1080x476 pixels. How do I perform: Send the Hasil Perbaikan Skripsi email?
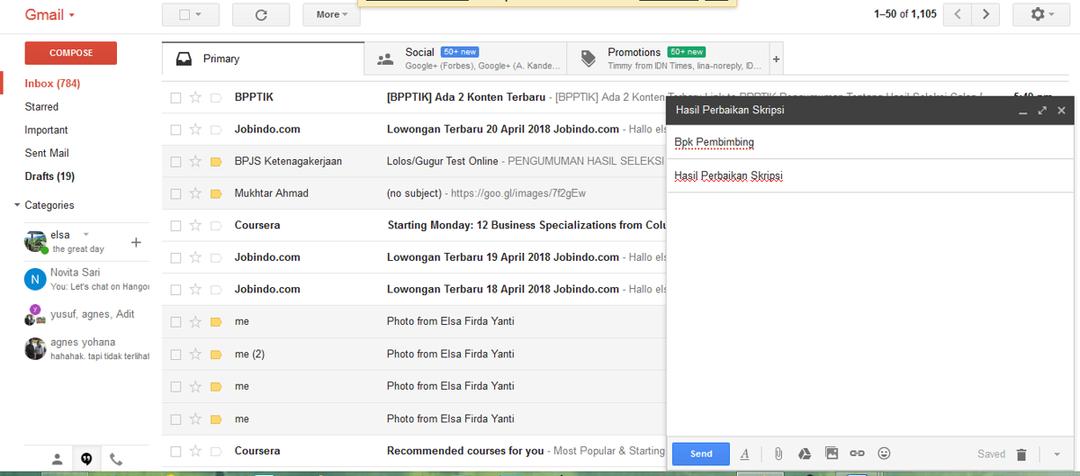701,454
